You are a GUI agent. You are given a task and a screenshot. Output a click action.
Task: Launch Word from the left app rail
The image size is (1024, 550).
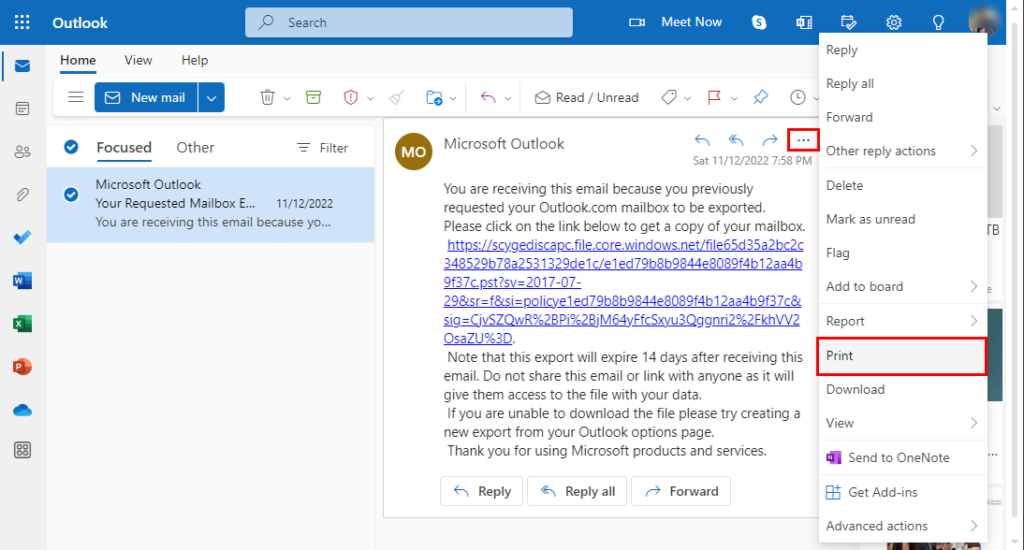pos(22,281)
